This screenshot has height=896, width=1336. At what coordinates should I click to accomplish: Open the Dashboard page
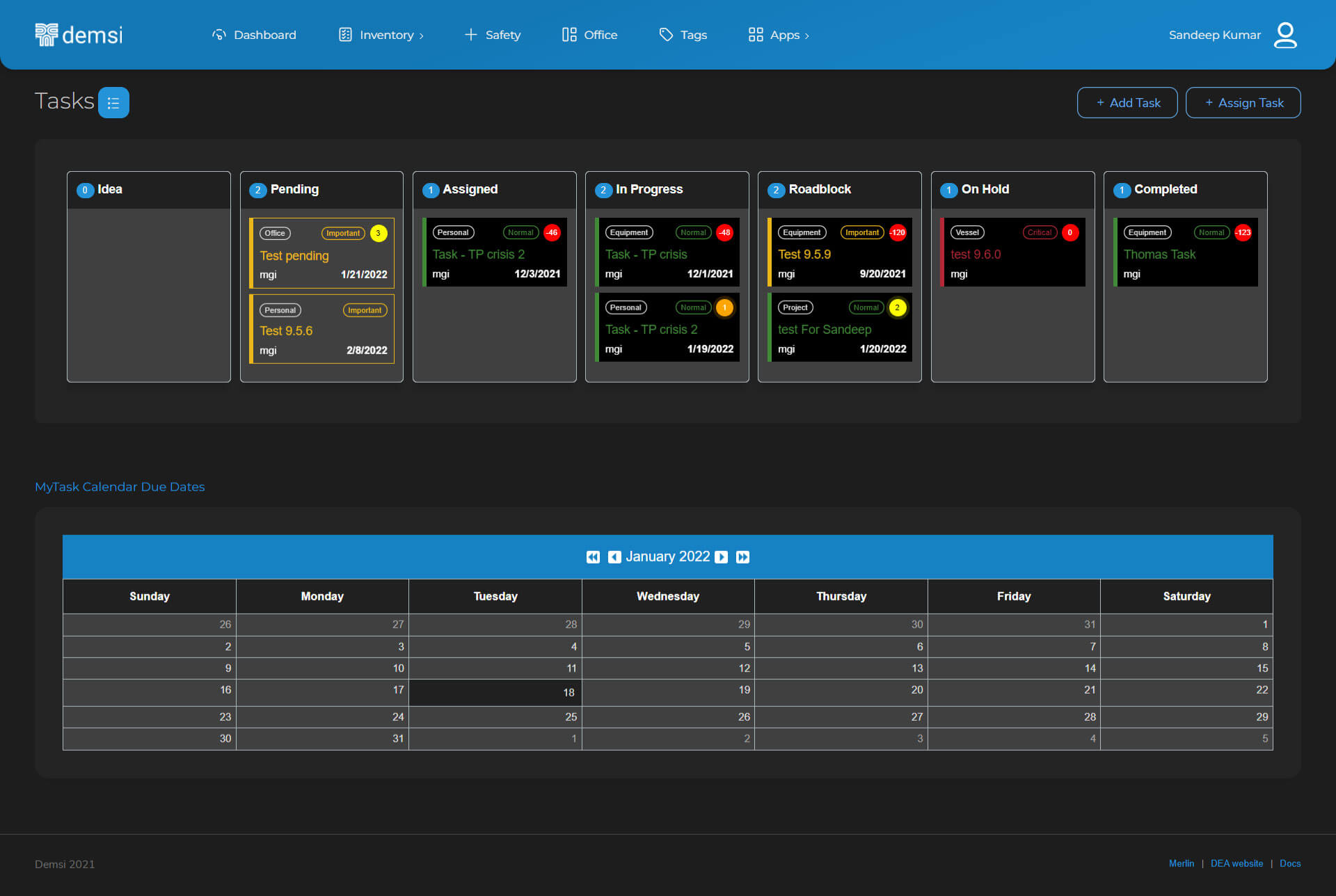point(254,35)
